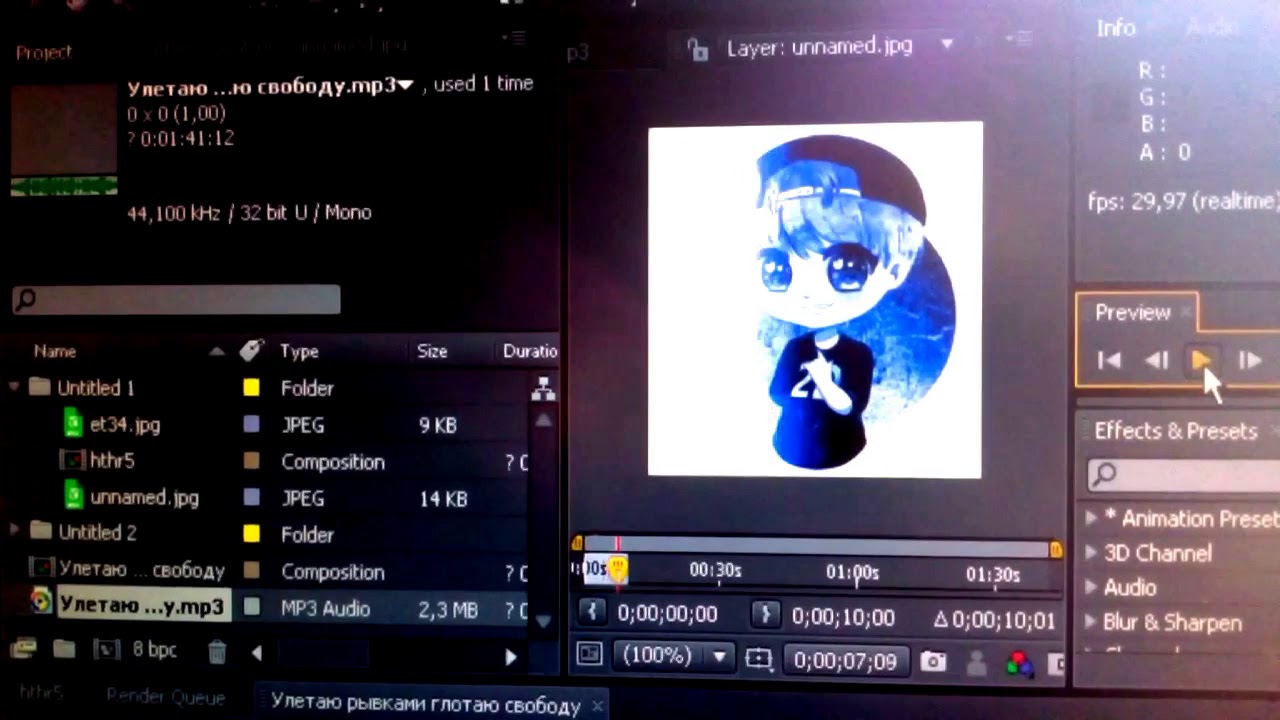Switch to the hthr5 timeline tab

(x=41, y=692)
